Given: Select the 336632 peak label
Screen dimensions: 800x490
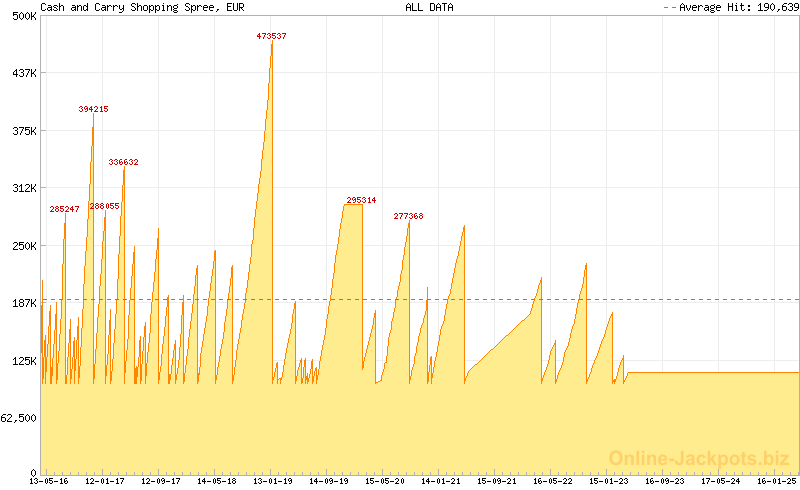Looking at the screenshot, I should coord(123,162).
